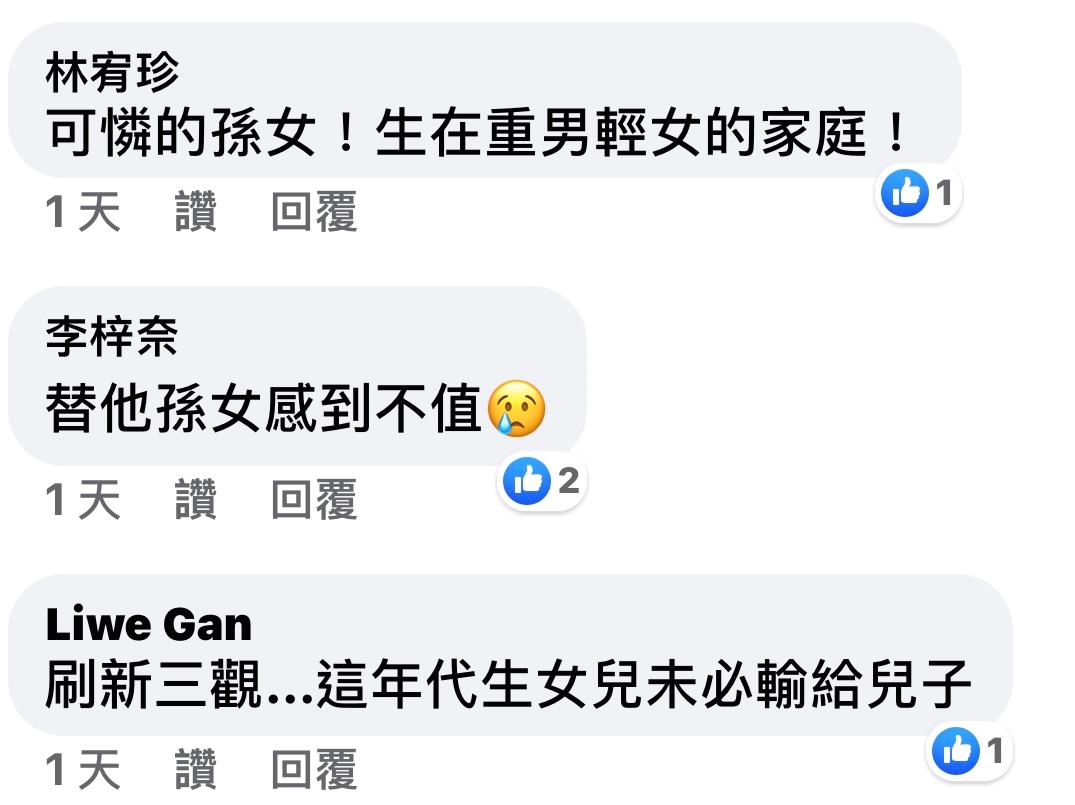View the reaction count 1 on 林宥珍's comment
Viewport: 1075px width, 805px height.
944,193
